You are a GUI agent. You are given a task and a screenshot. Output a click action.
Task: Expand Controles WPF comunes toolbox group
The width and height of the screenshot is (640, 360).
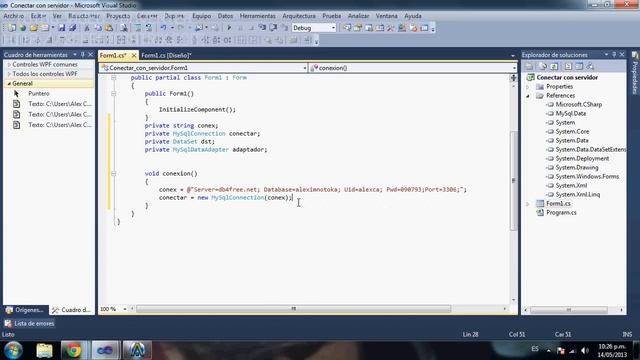pos(9,64)
